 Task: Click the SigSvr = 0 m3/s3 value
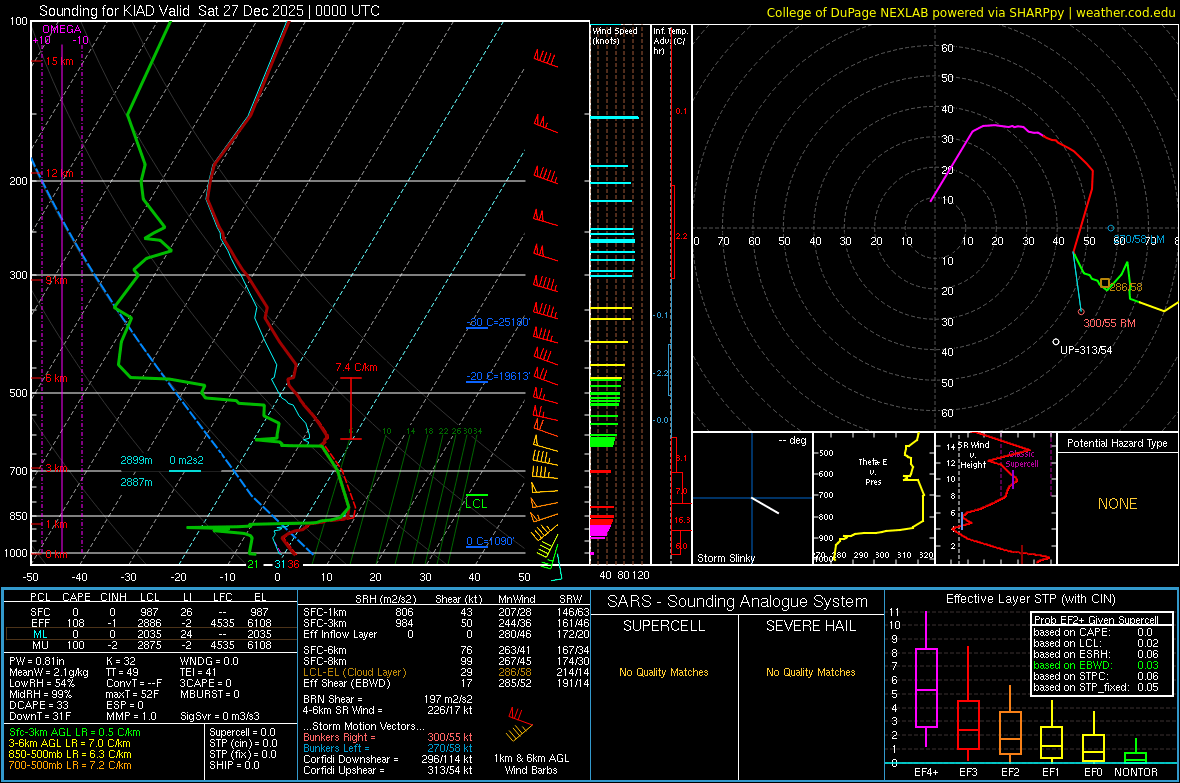click(220, 716)
